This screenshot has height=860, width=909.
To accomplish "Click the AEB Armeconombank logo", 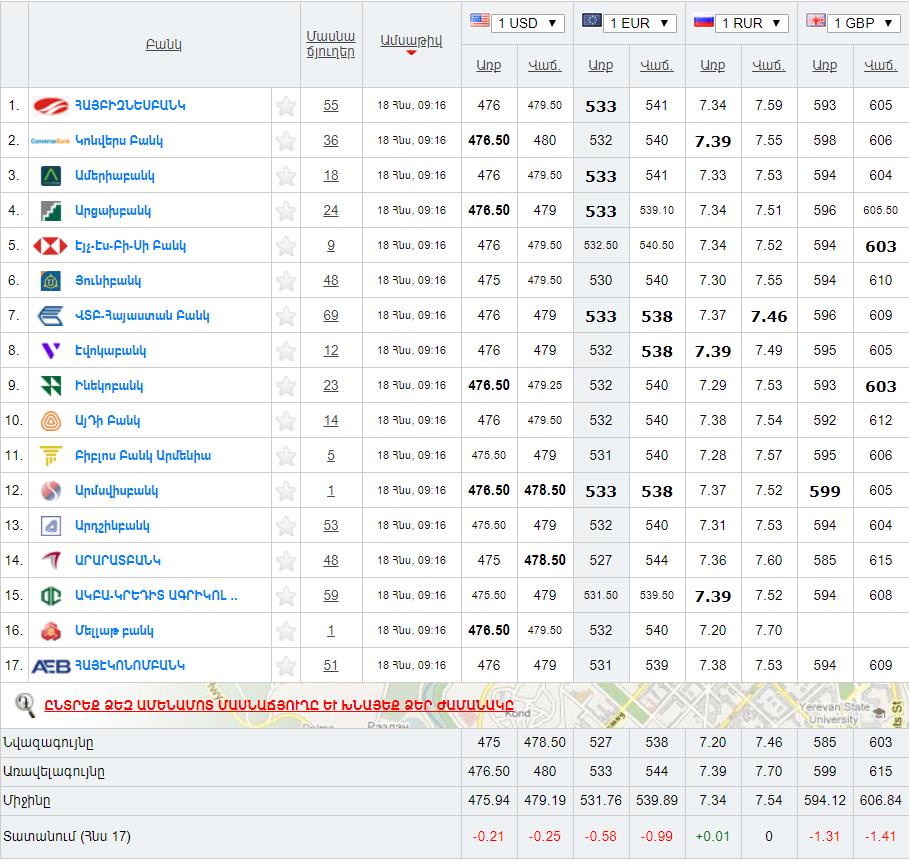I will point(51,666).
